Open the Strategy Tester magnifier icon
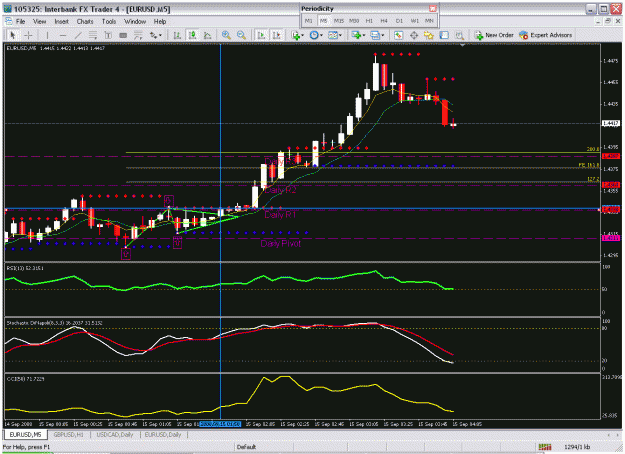The width and height of the screenshot is (625, 454). coord(459,35)
